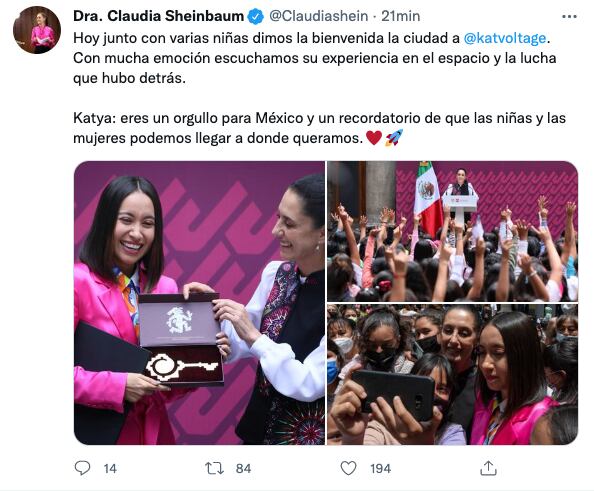Click the 21min timestamp
Image resolution: width=594 pixels, height=491 pixels.
pos(400,16)
